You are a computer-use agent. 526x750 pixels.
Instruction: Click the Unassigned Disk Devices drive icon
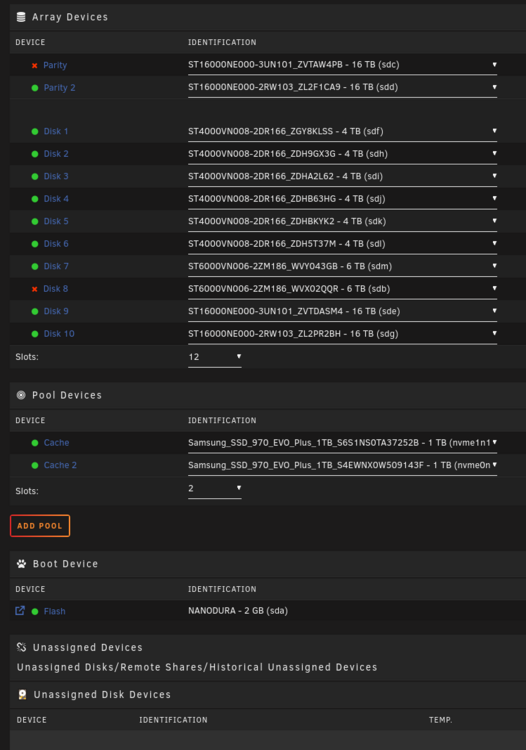click(x=22, y=695)
